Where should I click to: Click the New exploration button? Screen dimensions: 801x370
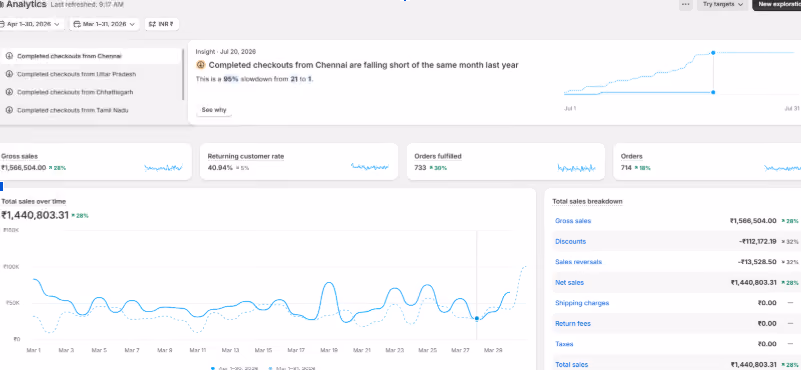pos(776,4)
